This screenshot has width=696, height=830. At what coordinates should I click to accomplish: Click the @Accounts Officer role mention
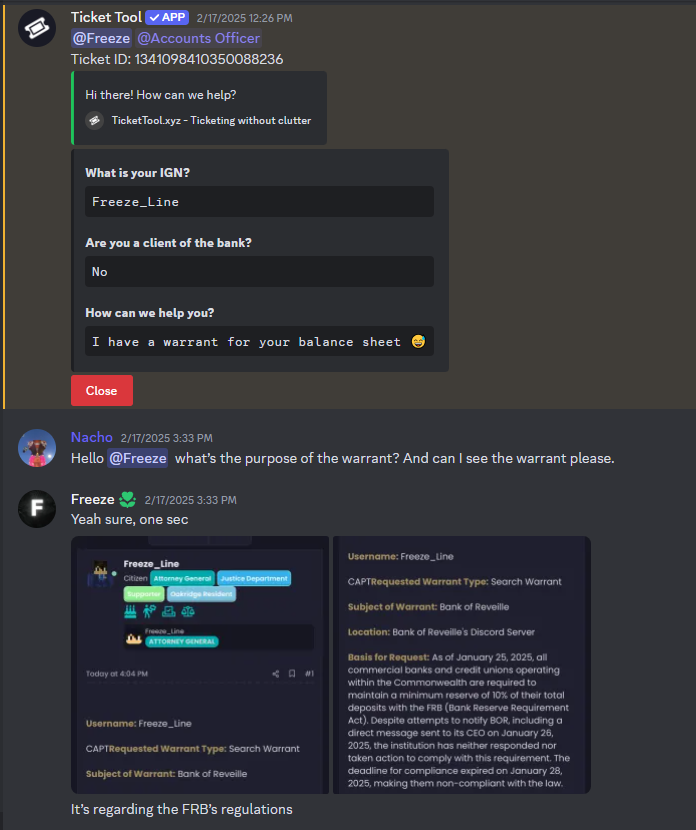pyautogui.click(x=198, y=38)
